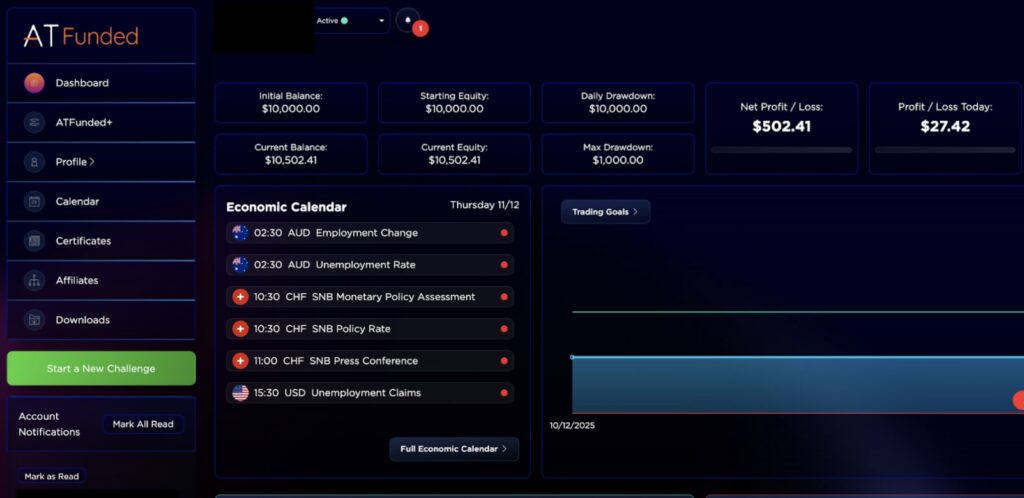The image size is (1024, 498).
Task: Select the Current Equity card
Action: click(455, 154)
